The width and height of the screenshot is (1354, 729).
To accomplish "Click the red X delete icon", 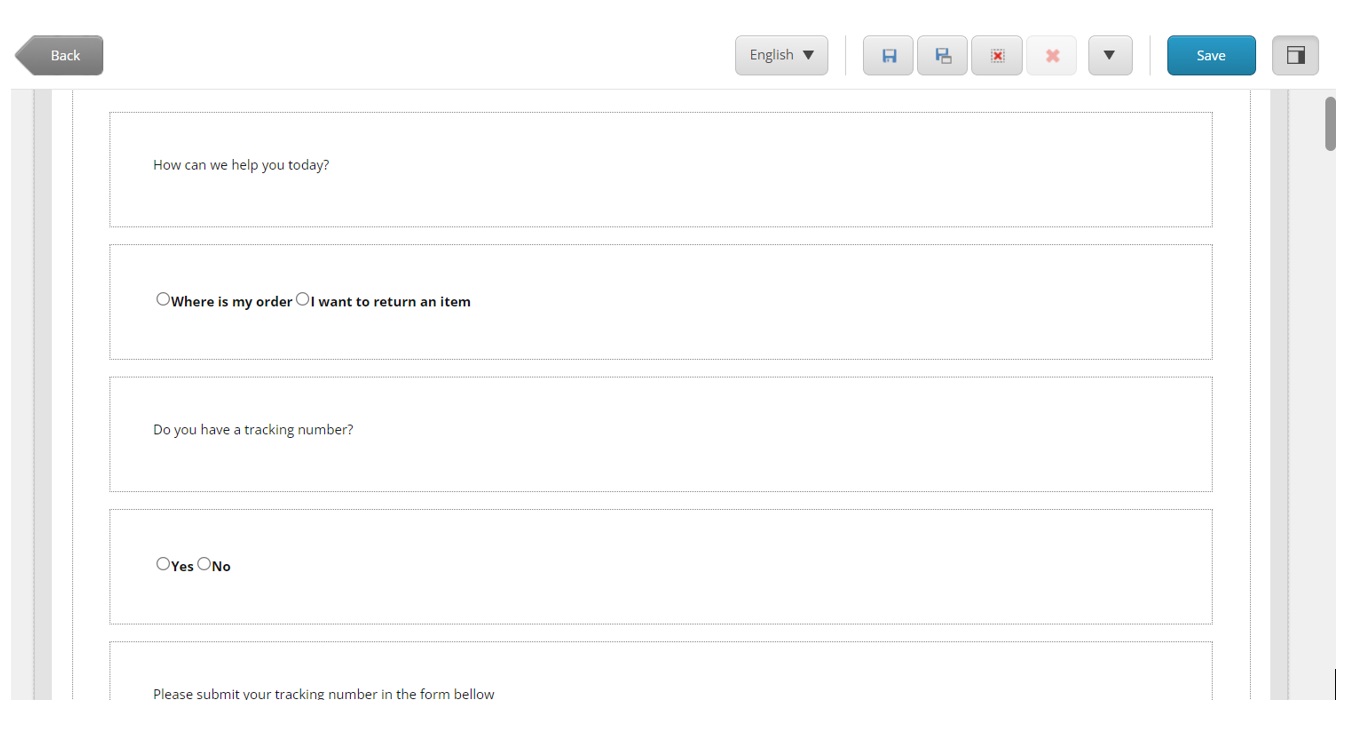I will 1051,55.
